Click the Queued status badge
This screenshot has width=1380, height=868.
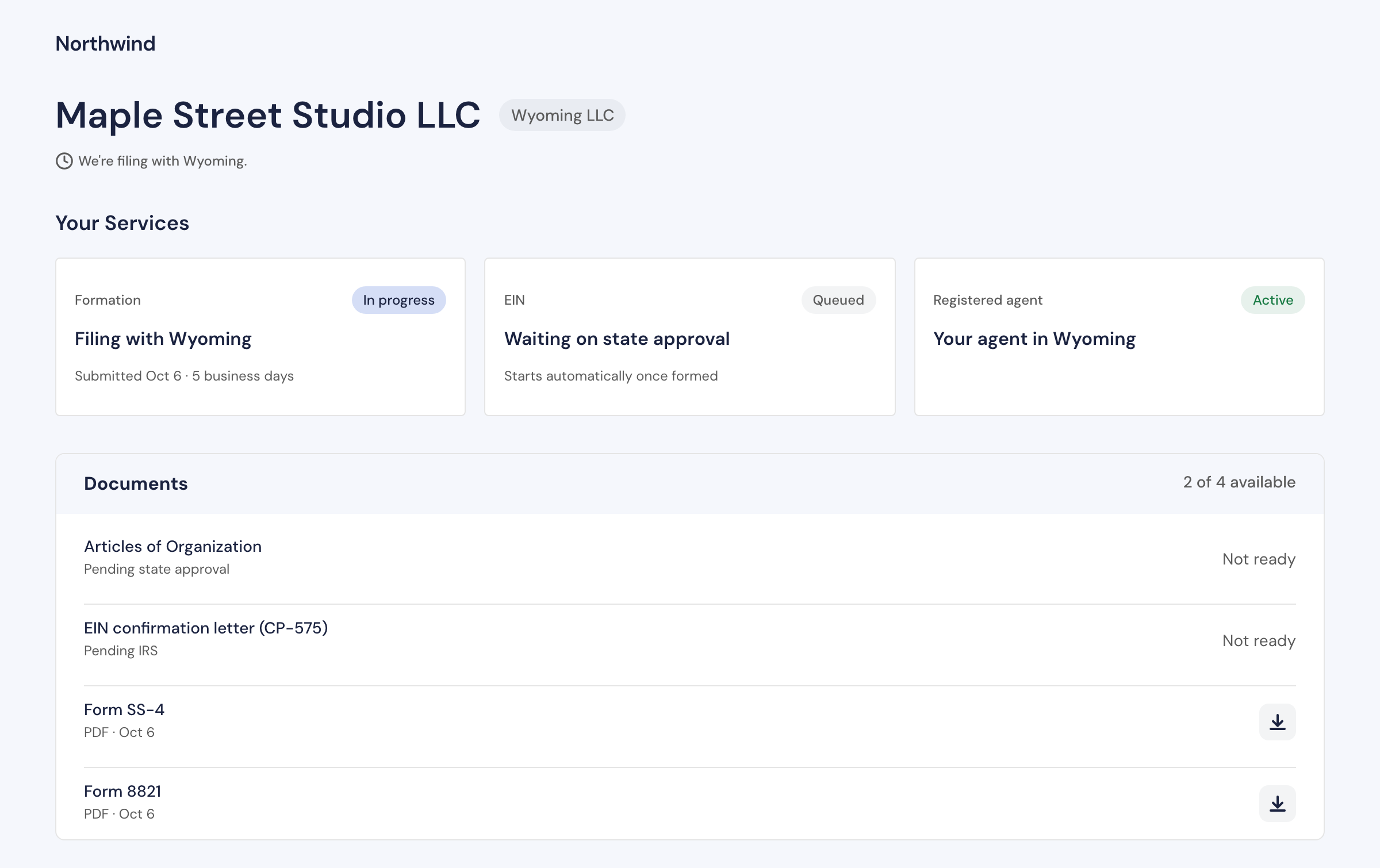[838, 300]
